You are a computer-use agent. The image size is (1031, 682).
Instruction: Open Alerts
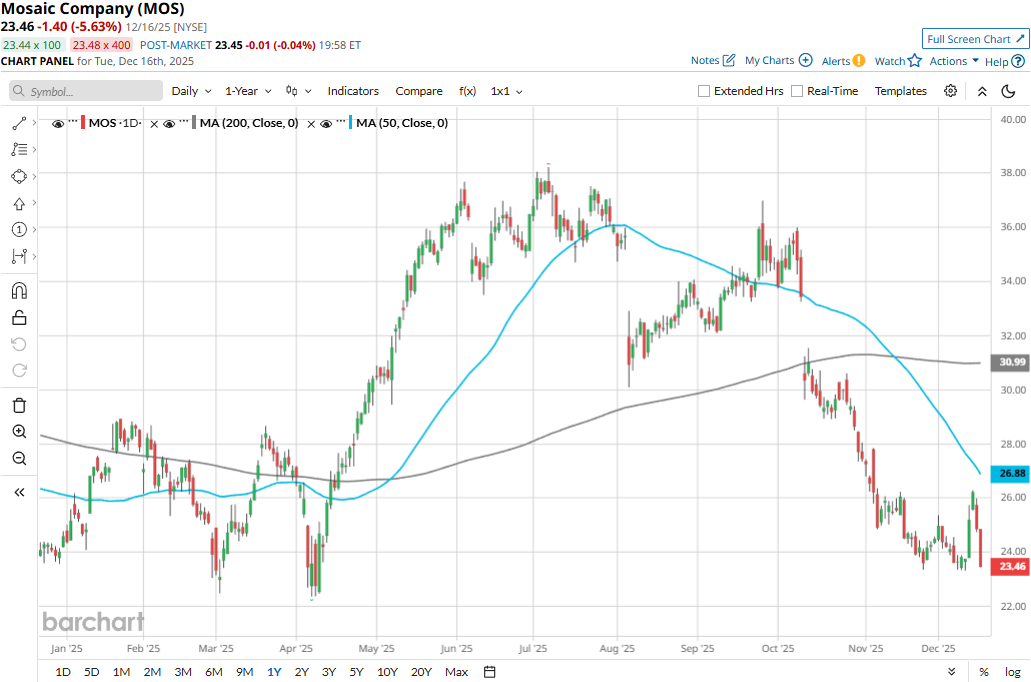(x=843, y=61)
